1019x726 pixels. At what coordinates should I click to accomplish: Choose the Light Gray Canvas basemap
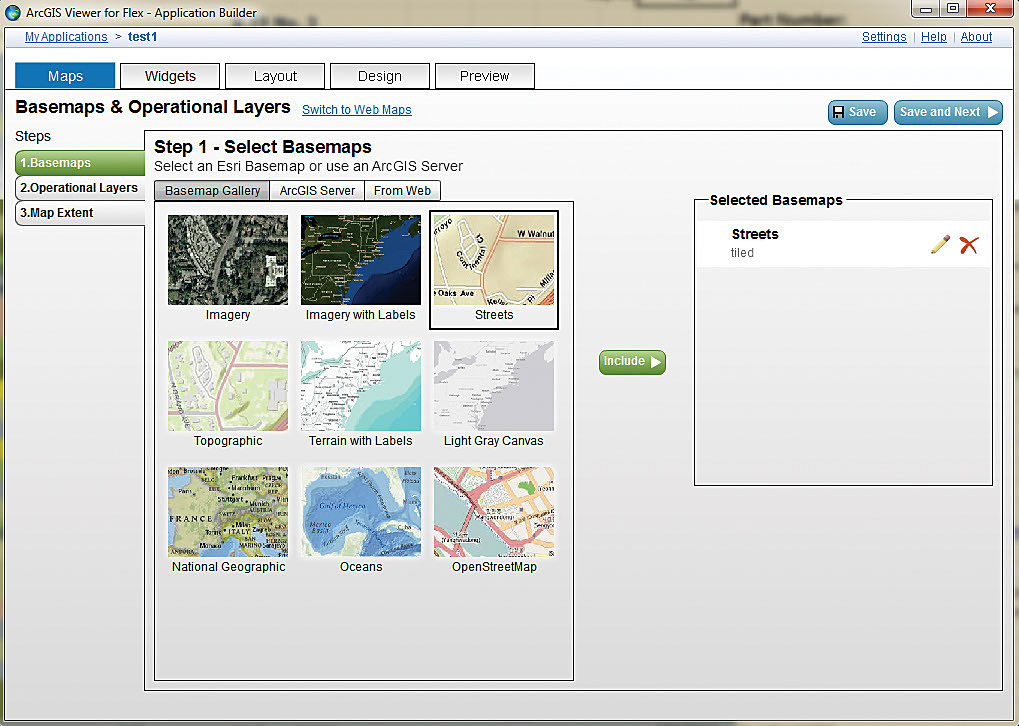click(493, 386)
